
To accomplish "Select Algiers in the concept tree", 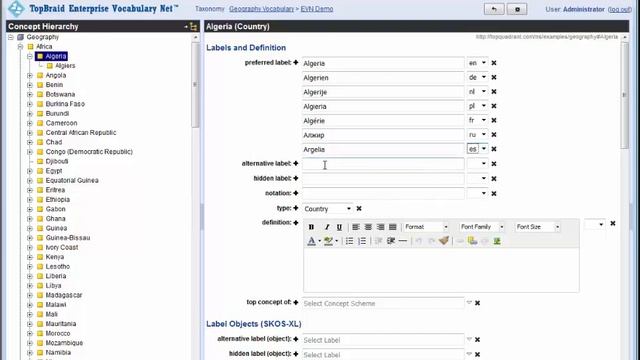I will [x=65, y=66].
